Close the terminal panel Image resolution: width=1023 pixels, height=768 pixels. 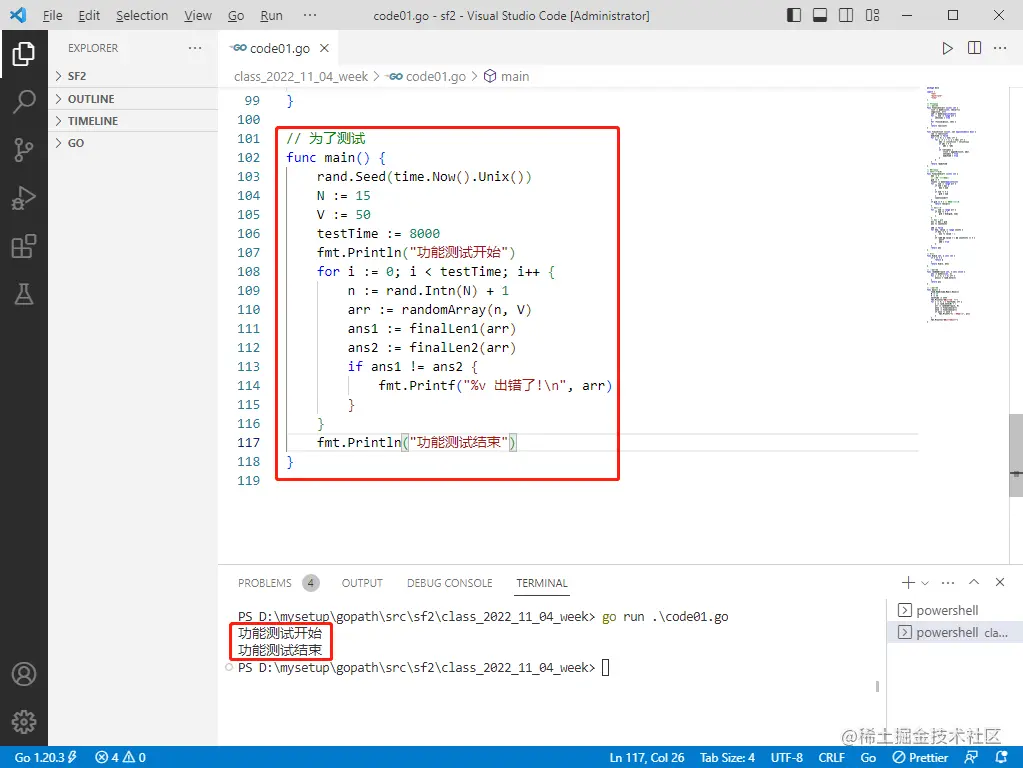[1000, 582]
